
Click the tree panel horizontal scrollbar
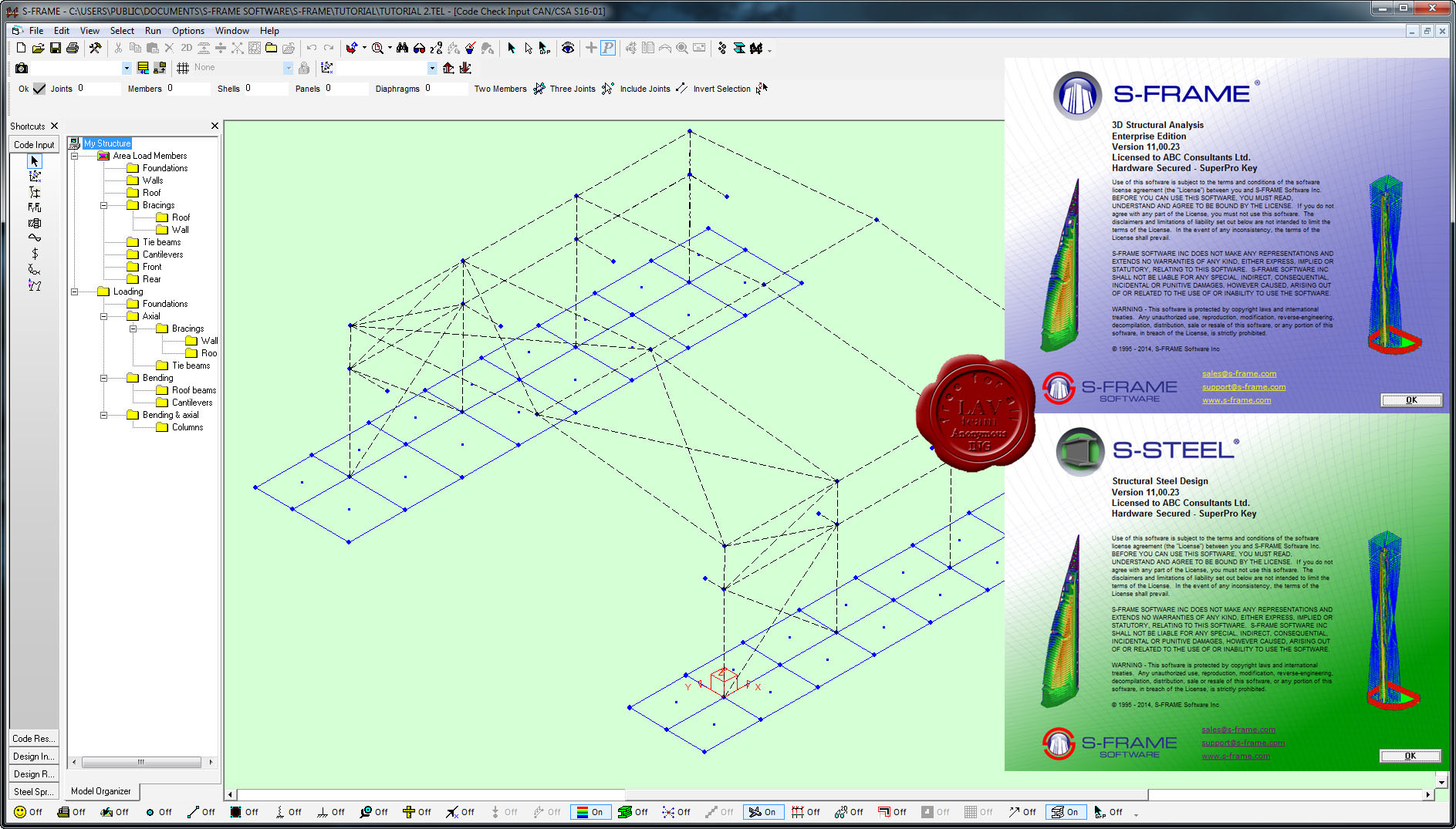(x=142, y=762)
